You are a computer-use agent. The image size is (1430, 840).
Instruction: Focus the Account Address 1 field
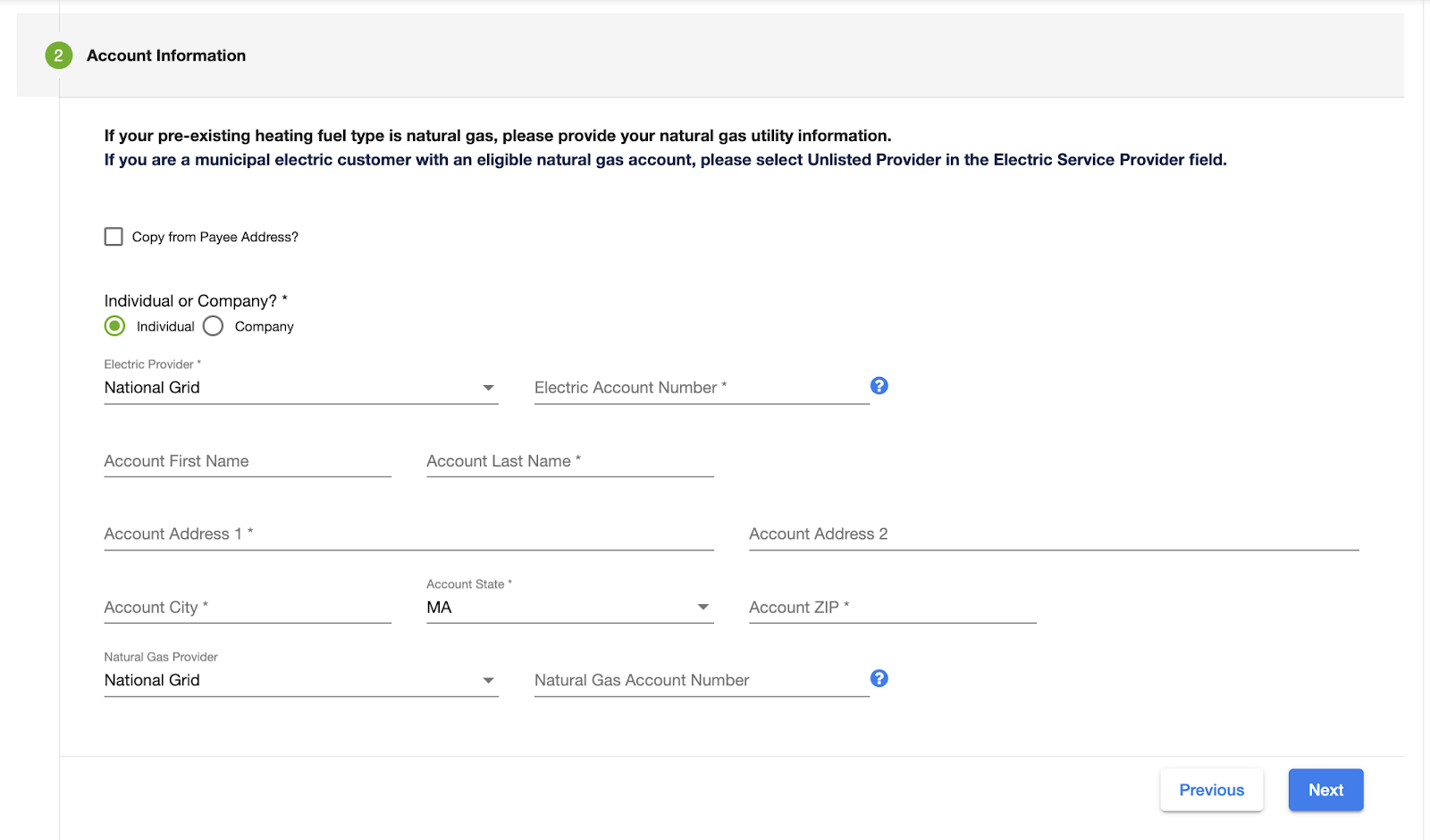click(x=408, y=534)
